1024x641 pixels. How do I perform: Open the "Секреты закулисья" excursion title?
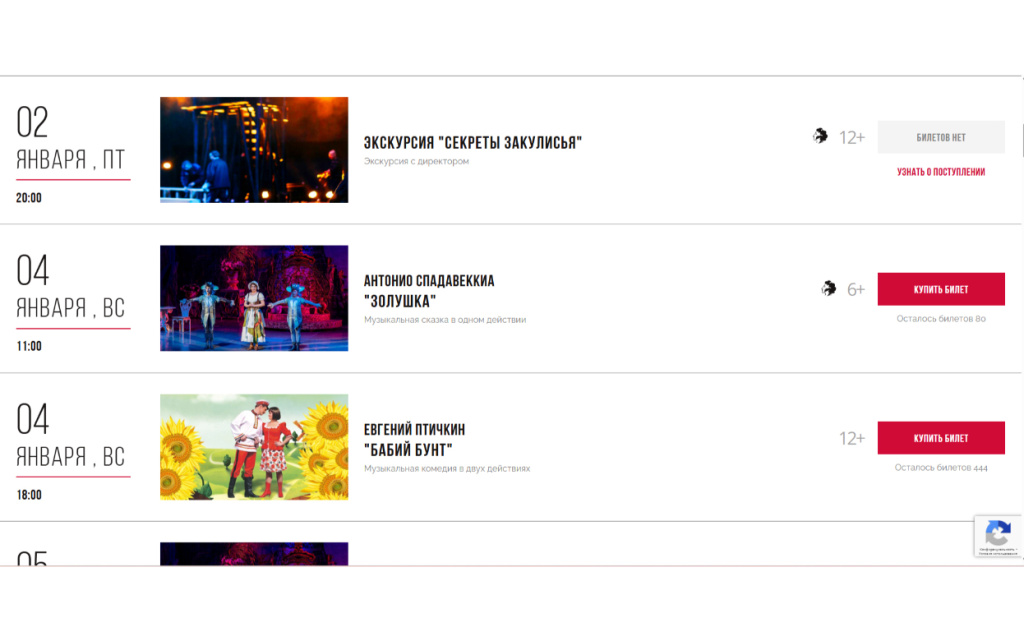pos(472,143)
